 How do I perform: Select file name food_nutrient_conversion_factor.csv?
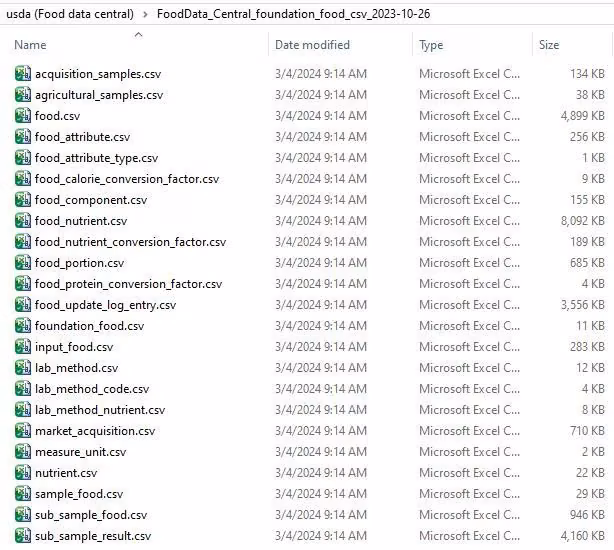pos(130,242)
